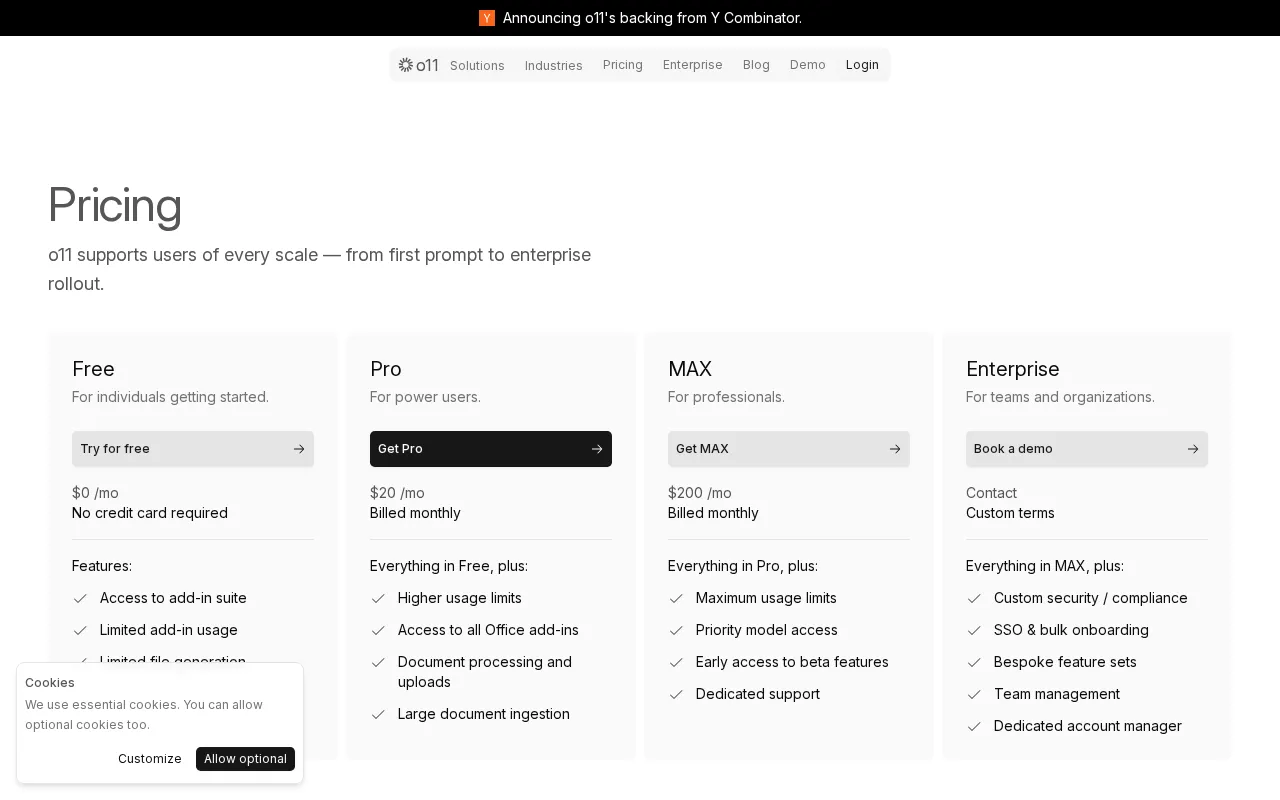The image size is (1280, 800).
Task: Click the Enterprise plan title
Action: (x=1012, y=369)
